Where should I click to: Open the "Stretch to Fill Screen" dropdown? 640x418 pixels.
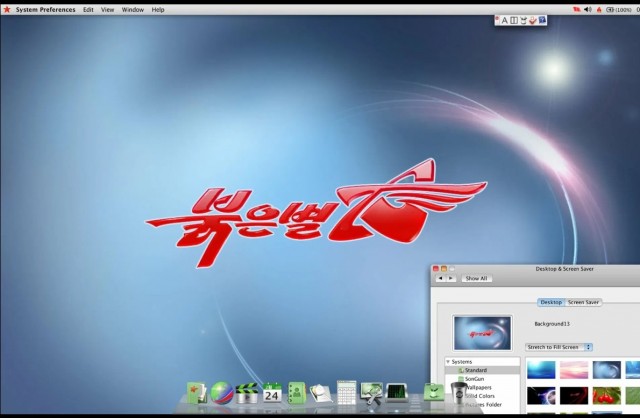pyautogui.click(x=559, y=347)
